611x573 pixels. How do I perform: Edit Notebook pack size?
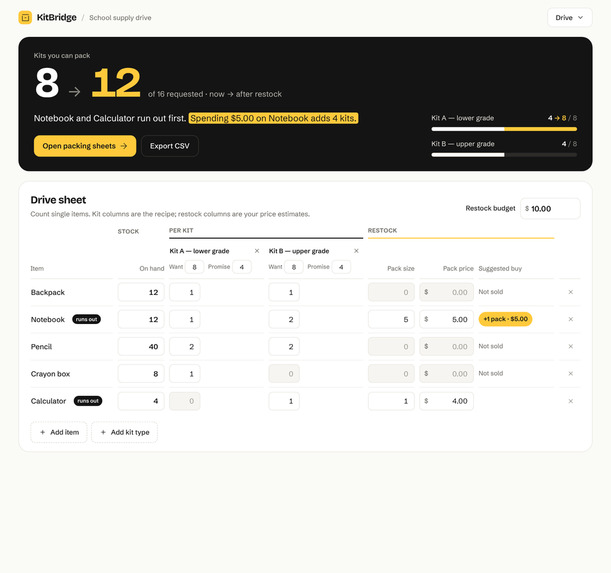coord(391,320)
